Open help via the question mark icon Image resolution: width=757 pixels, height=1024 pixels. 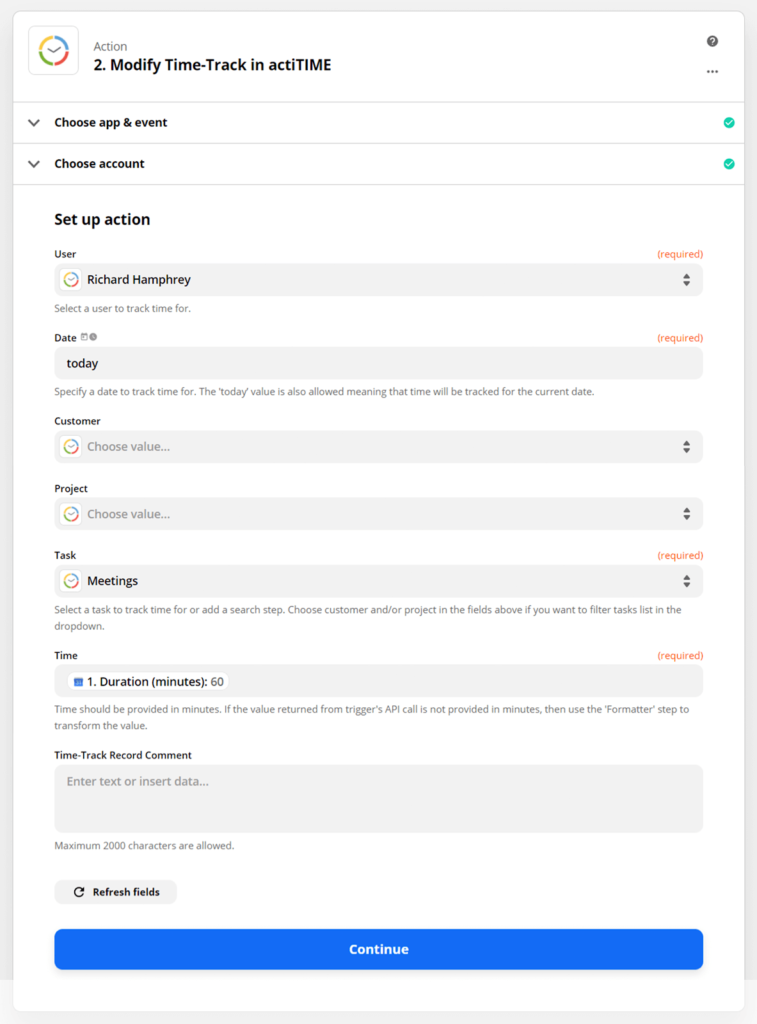point(712,41)
